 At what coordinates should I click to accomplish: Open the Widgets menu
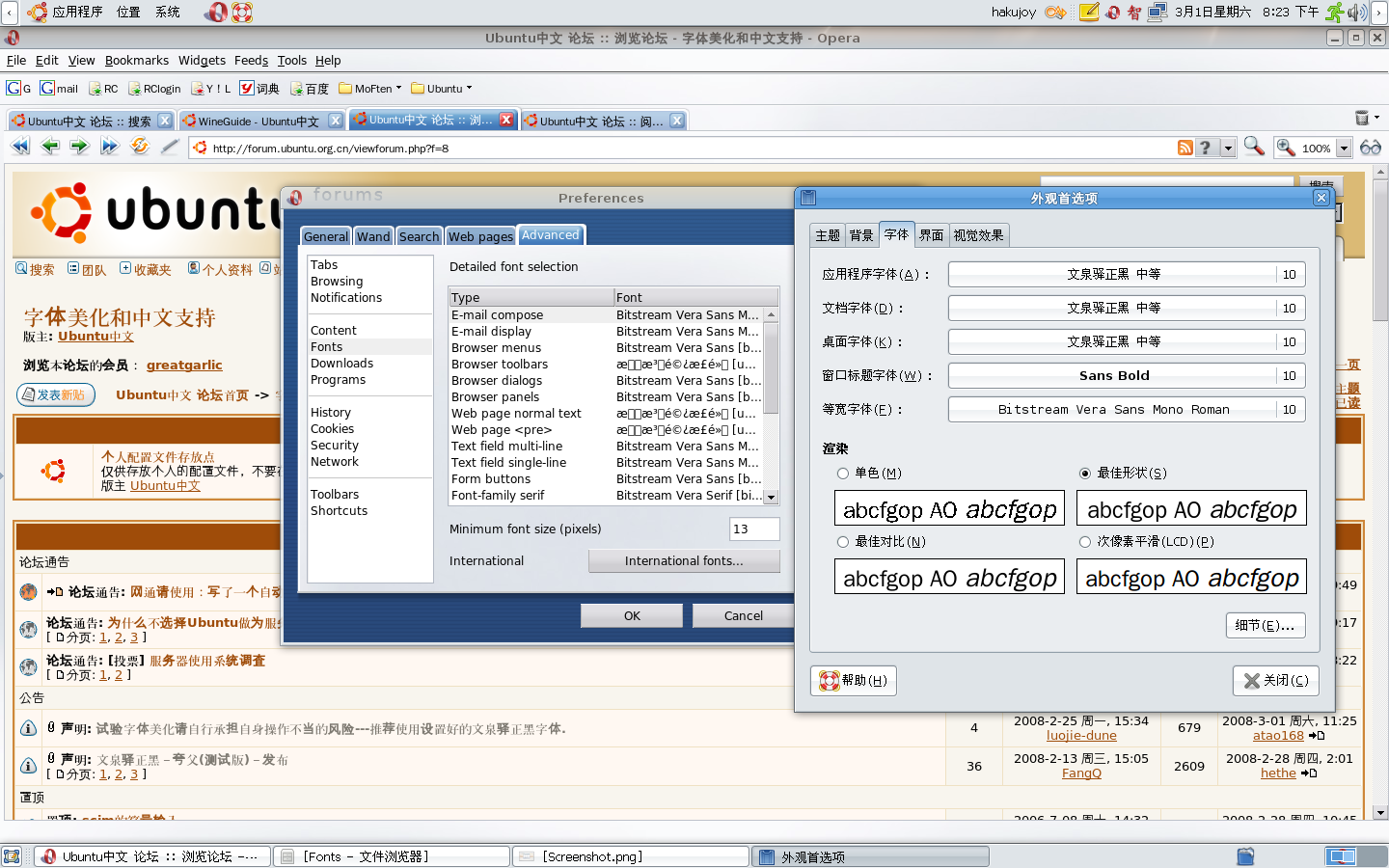[x=202, y=60]
